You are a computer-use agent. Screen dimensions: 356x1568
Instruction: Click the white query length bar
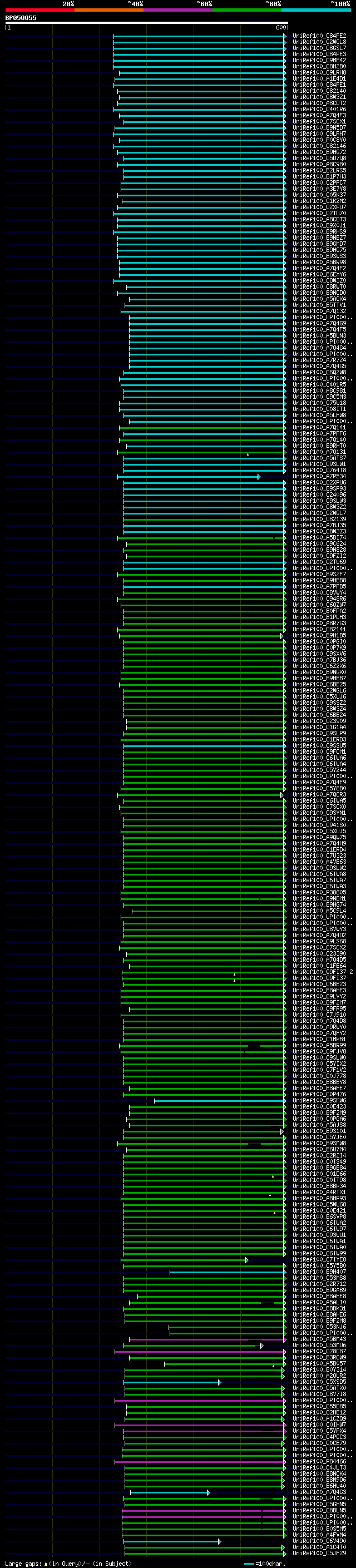[147, 22]
